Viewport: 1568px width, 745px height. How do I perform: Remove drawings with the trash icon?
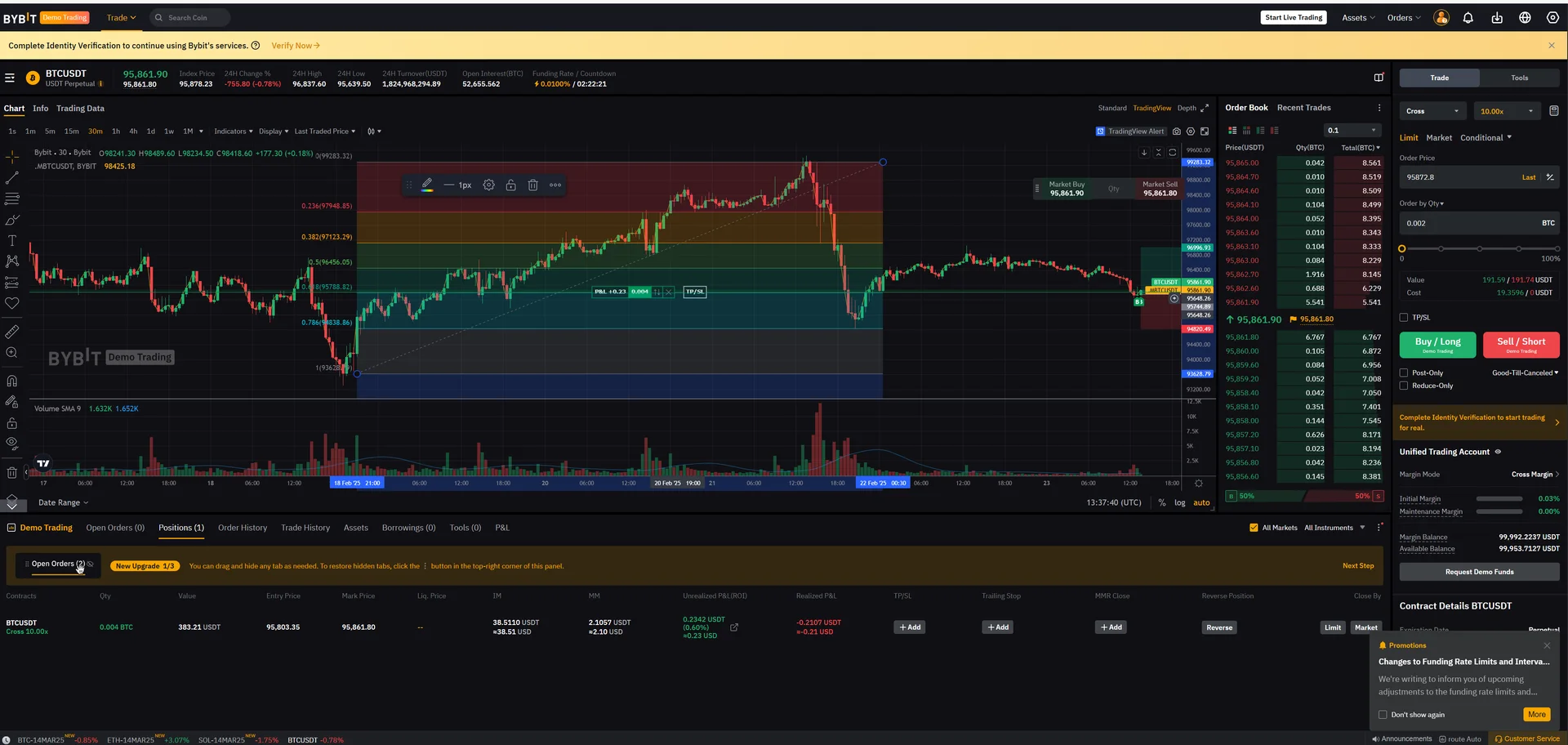point(12,472)
